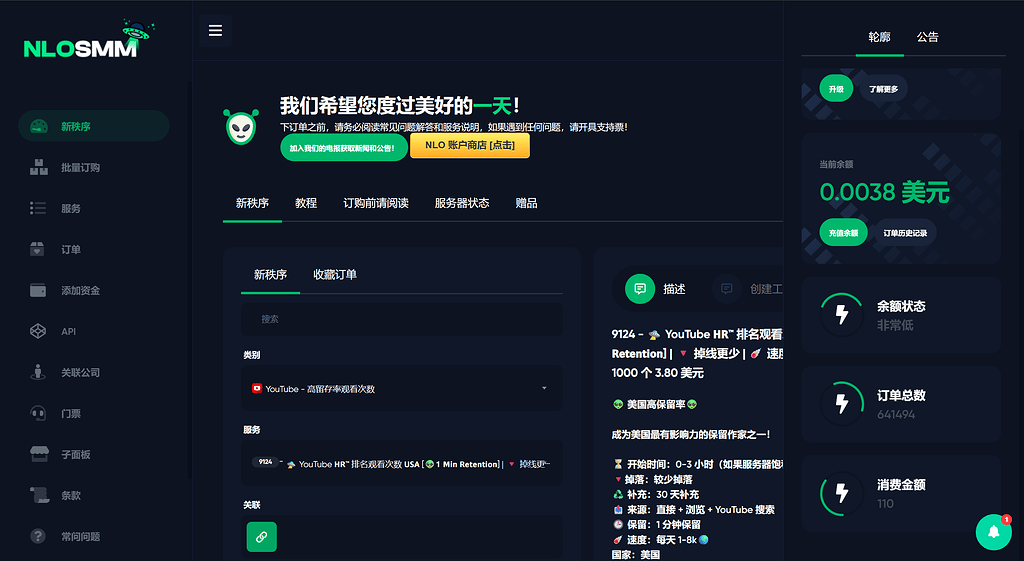Select the 新秩序 sidebar icon
Image resolution: width=1024 pixels, height=561 pixels.
coord(39,127)
